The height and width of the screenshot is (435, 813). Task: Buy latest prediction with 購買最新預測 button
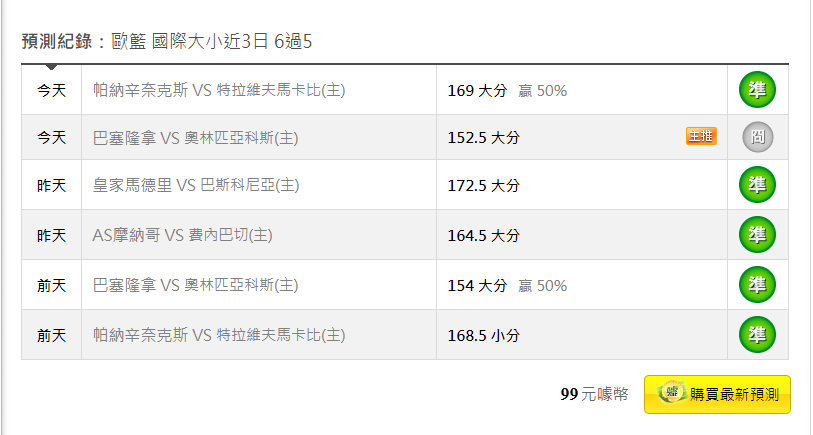pos(717,395)
